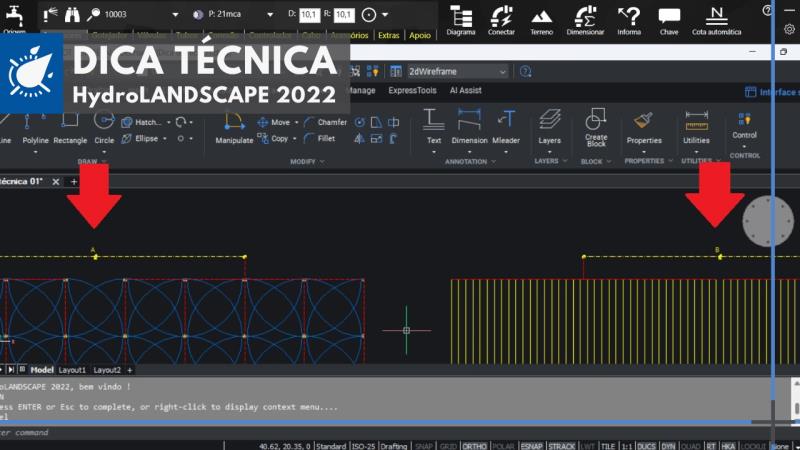Close the técnica 01 drawing tab

point(56,182)
